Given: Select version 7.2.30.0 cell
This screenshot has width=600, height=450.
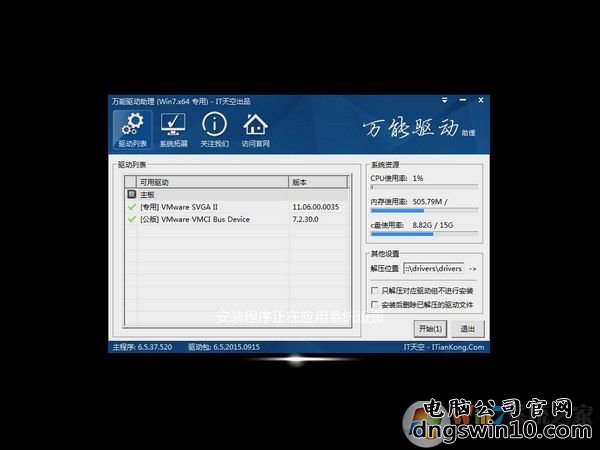Looking at the screenshot, I should click(305, 219).
